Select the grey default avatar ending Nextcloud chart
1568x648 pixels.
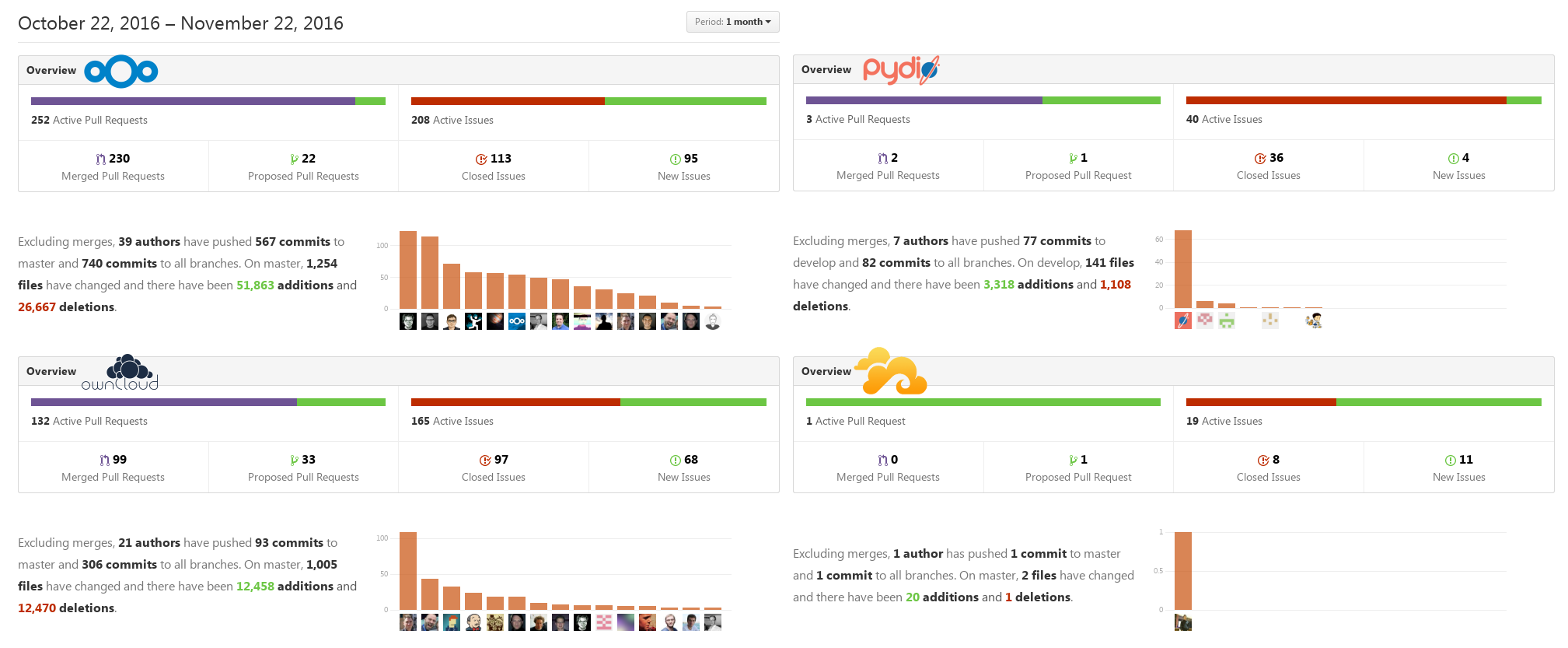pyautogui.click(x=713, y=321)
